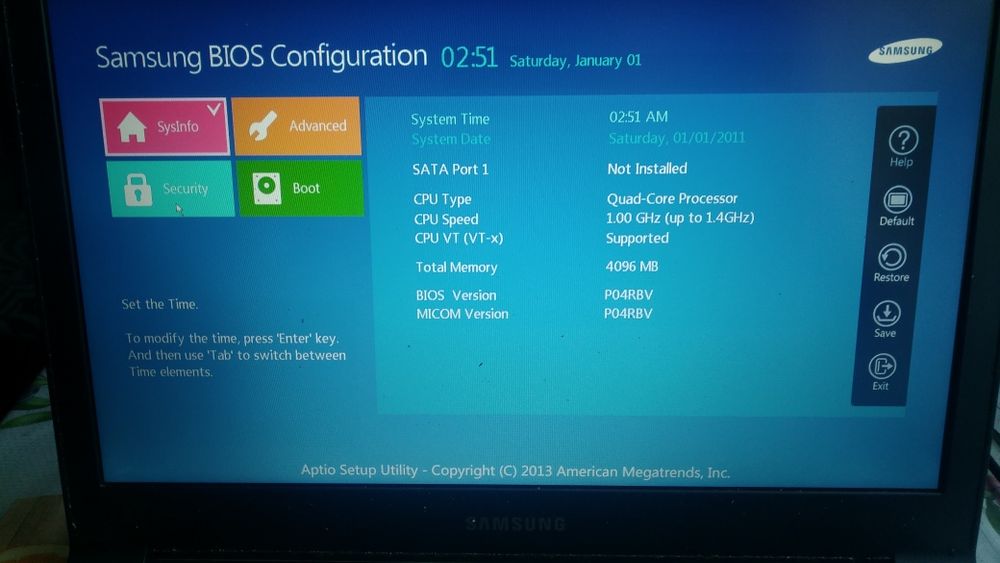1000x563 pixels.
Task: Click the 'Not Installed' SATA value
Action: coord(647,168)
